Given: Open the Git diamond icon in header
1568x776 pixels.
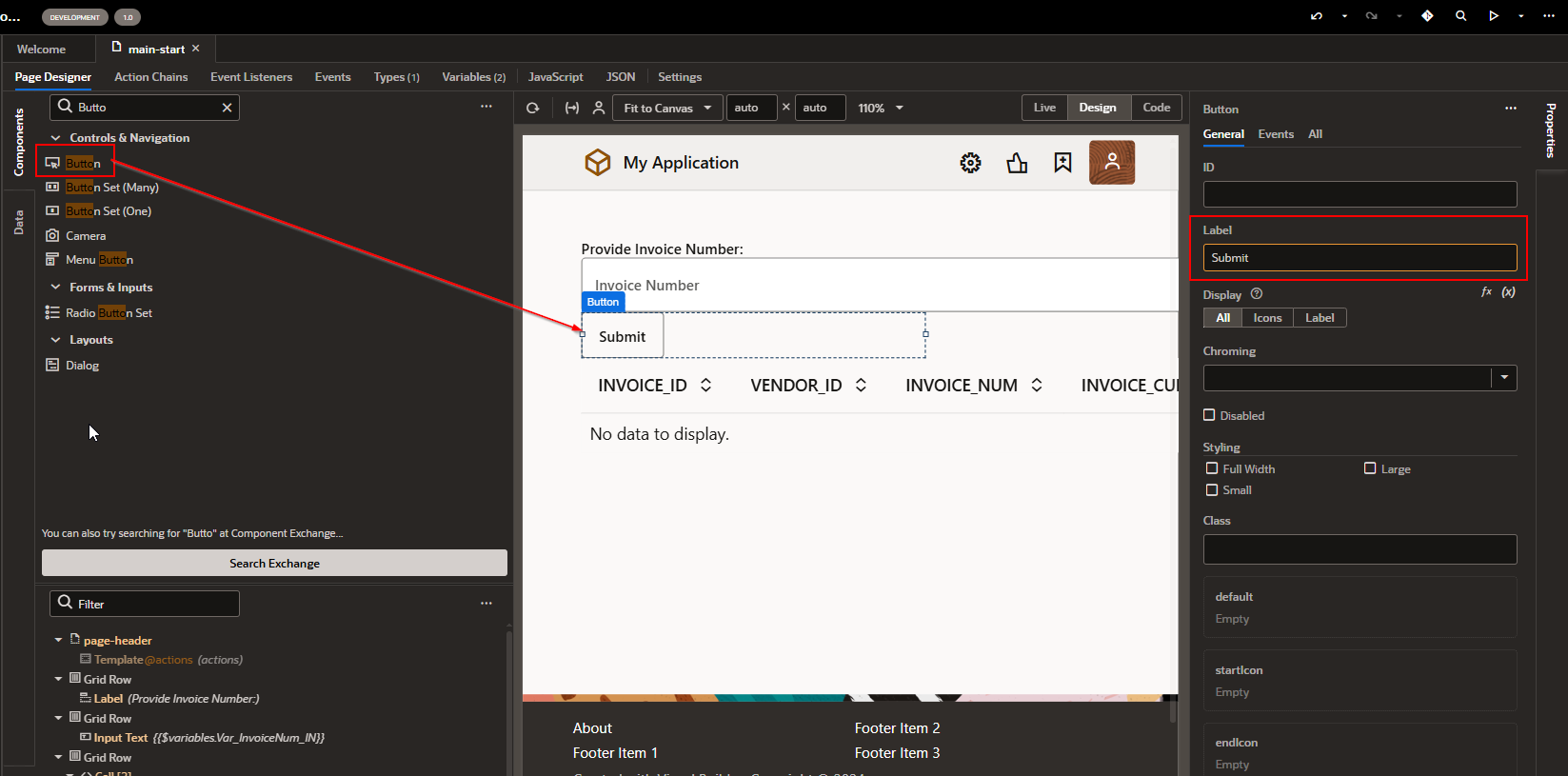Looking at the screenshot, I should (1427, 16).
